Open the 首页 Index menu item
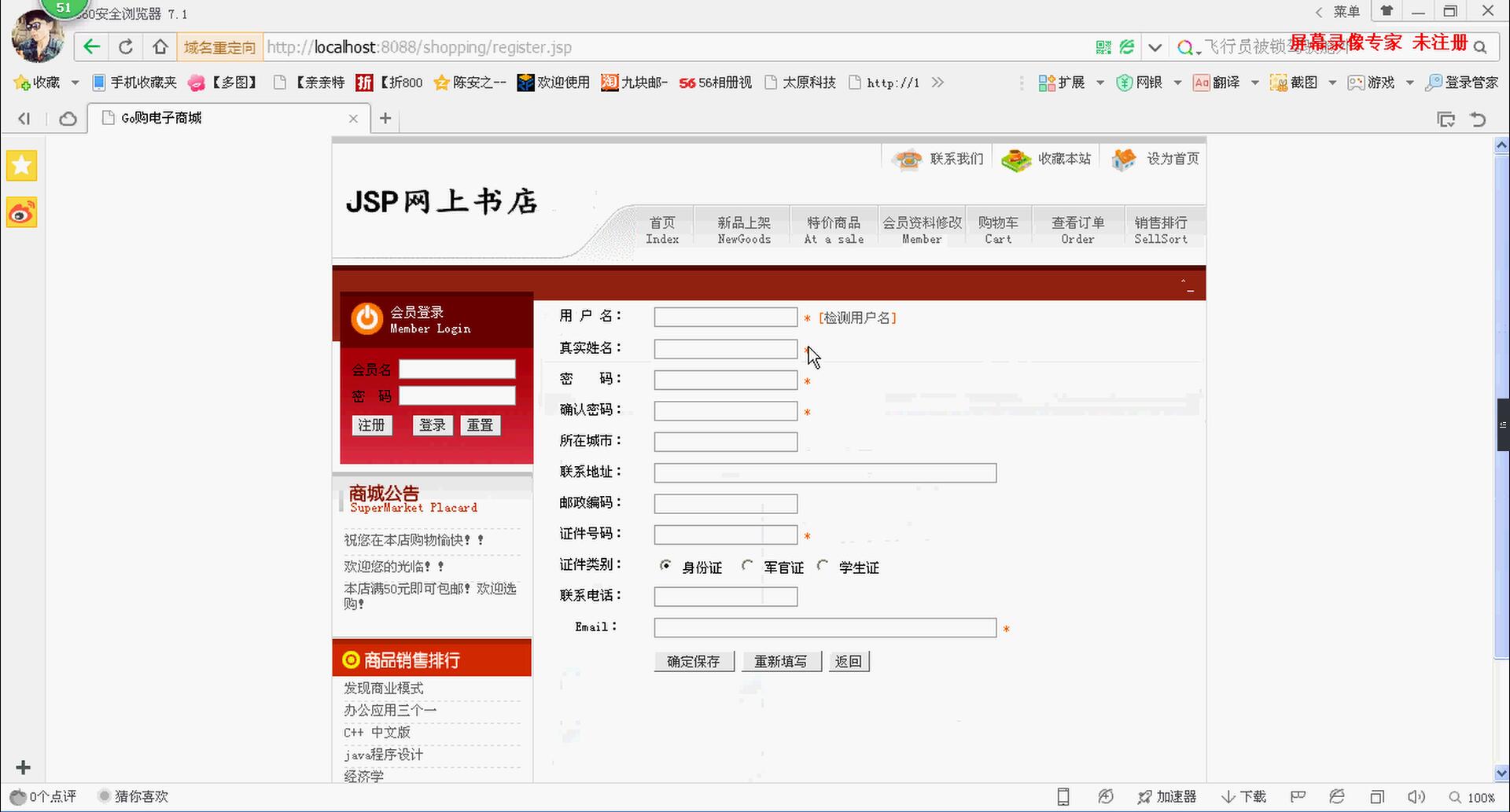Screen dimensions: 1510x812 662,230
